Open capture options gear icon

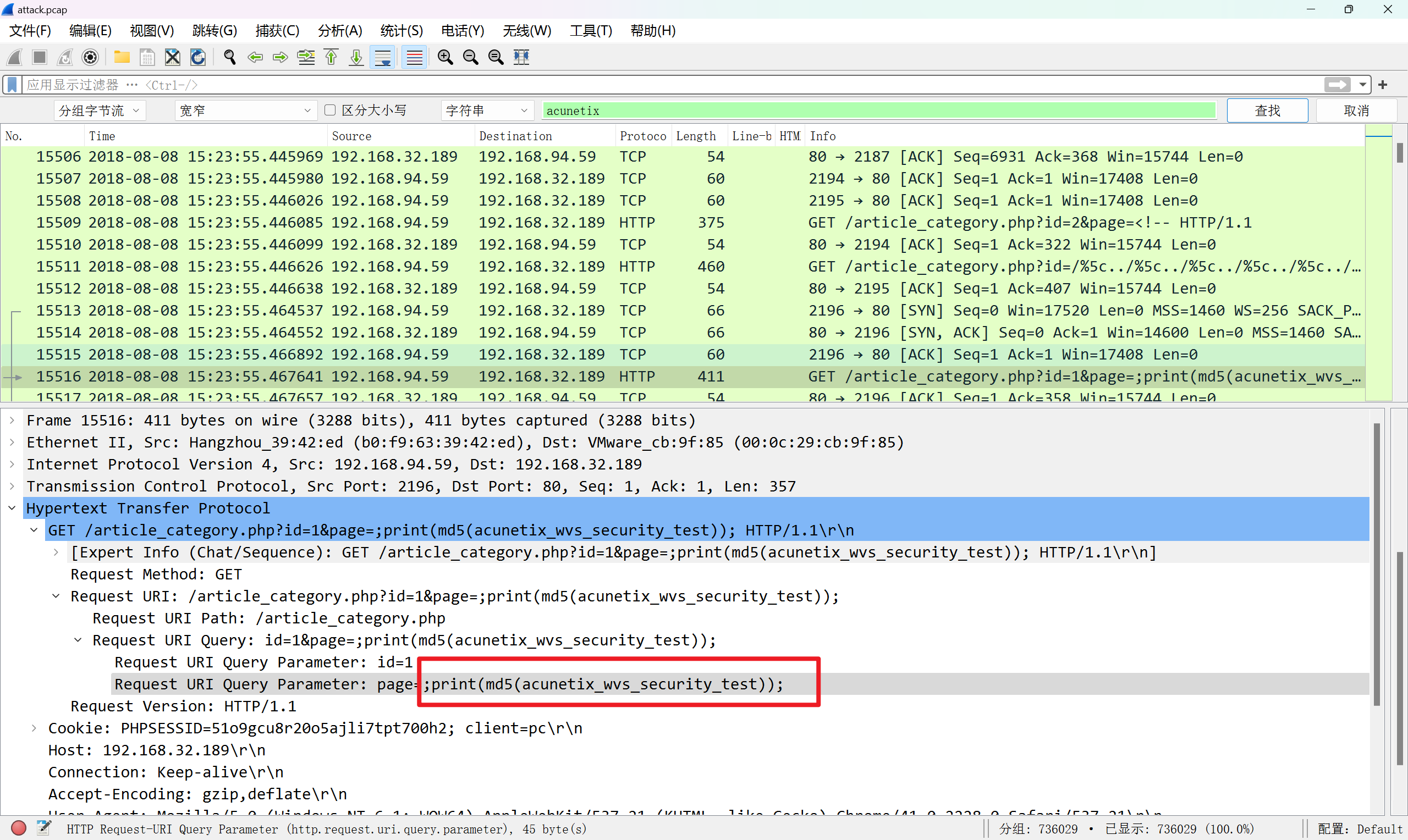90,57
